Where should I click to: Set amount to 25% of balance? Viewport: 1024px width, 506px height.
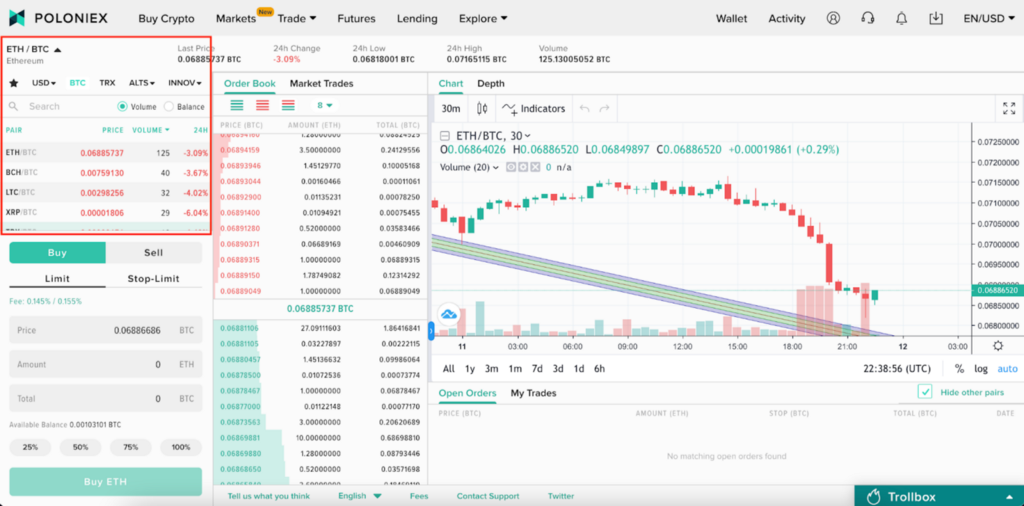29,447
